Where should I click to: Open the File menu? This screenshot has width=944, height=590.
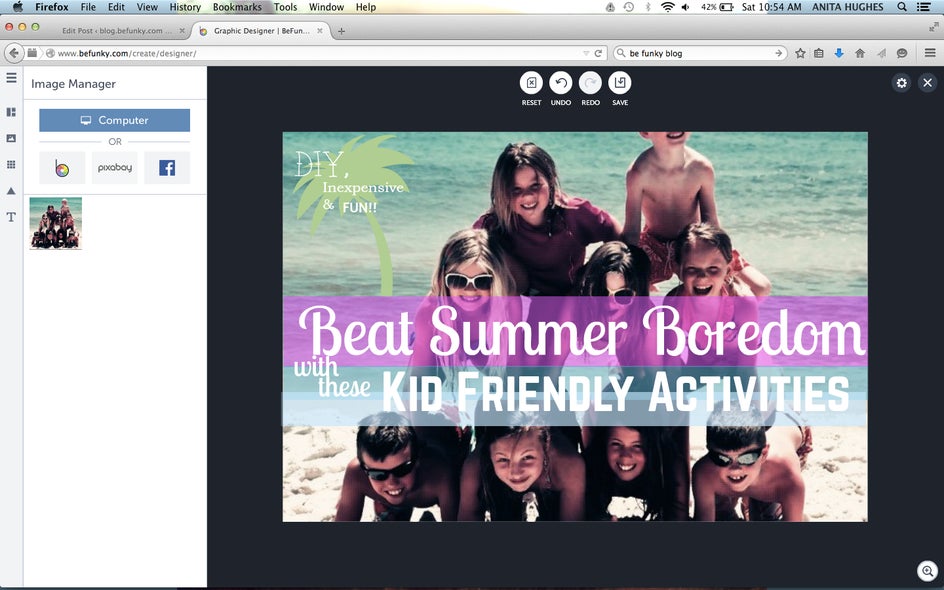tap(88, 7)
